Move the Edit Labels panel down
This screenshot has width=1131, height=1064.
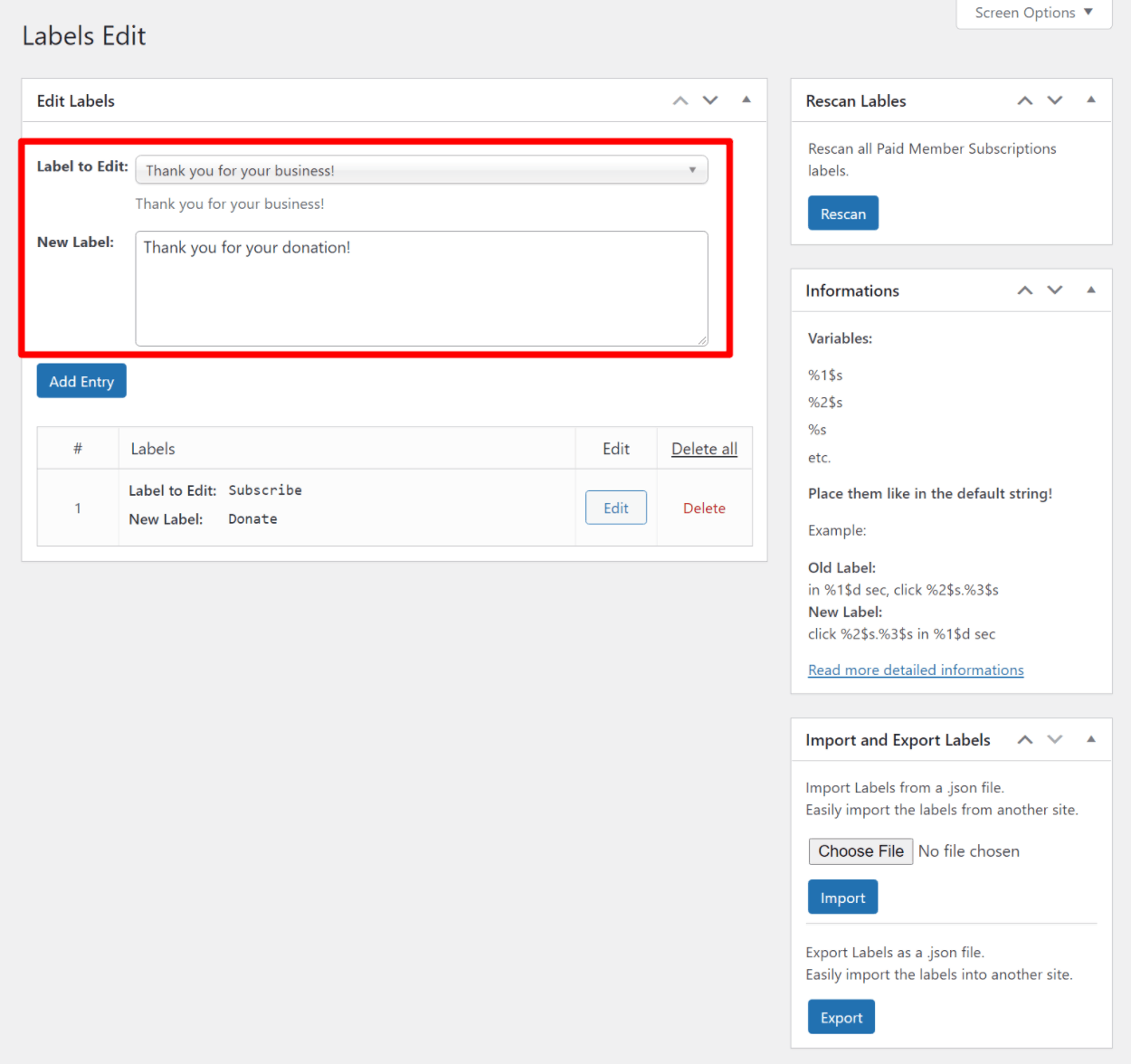pos(710,100)
